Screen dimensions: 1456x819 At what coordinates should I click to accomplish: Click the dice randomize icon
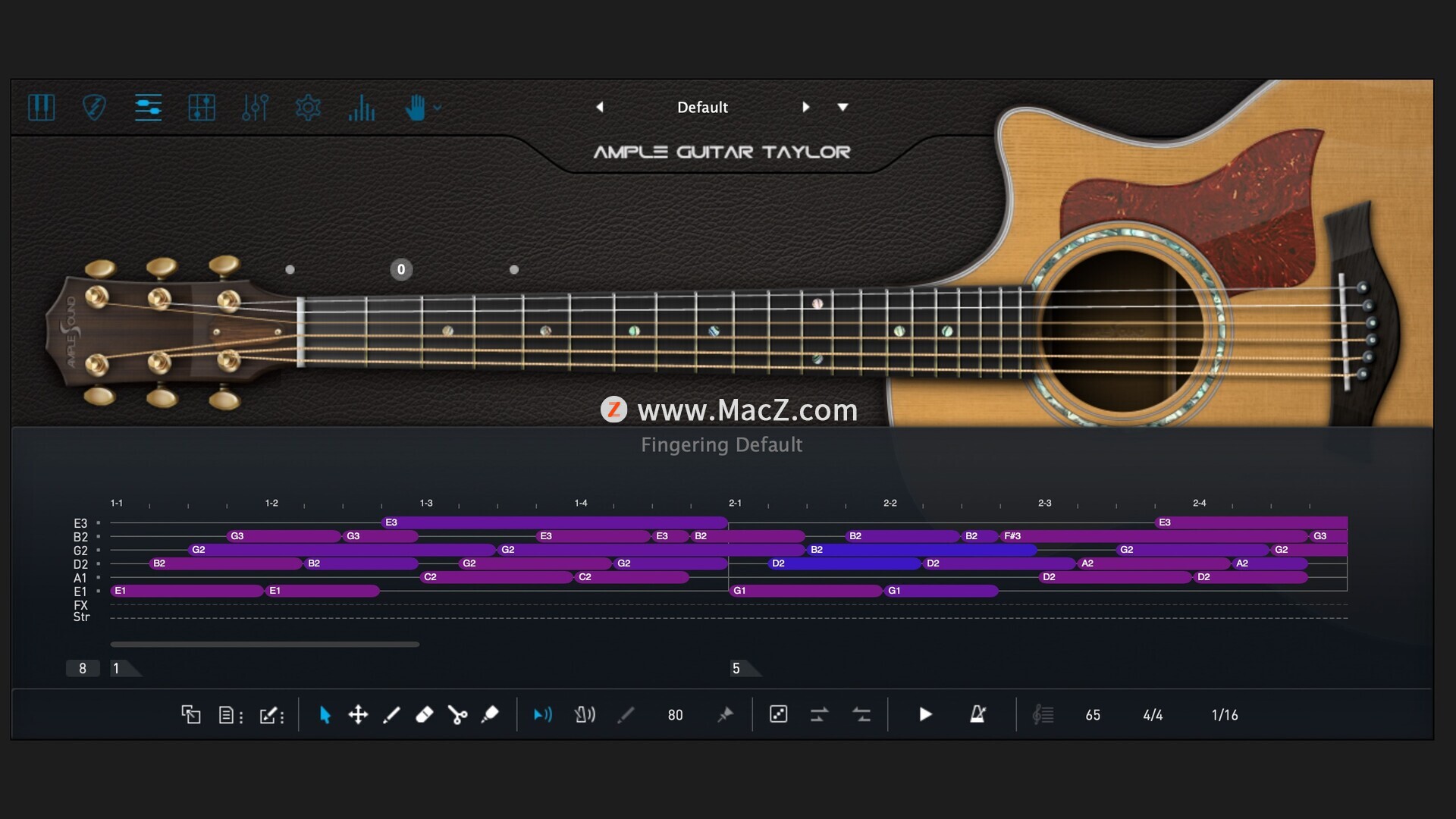[778, 714]
